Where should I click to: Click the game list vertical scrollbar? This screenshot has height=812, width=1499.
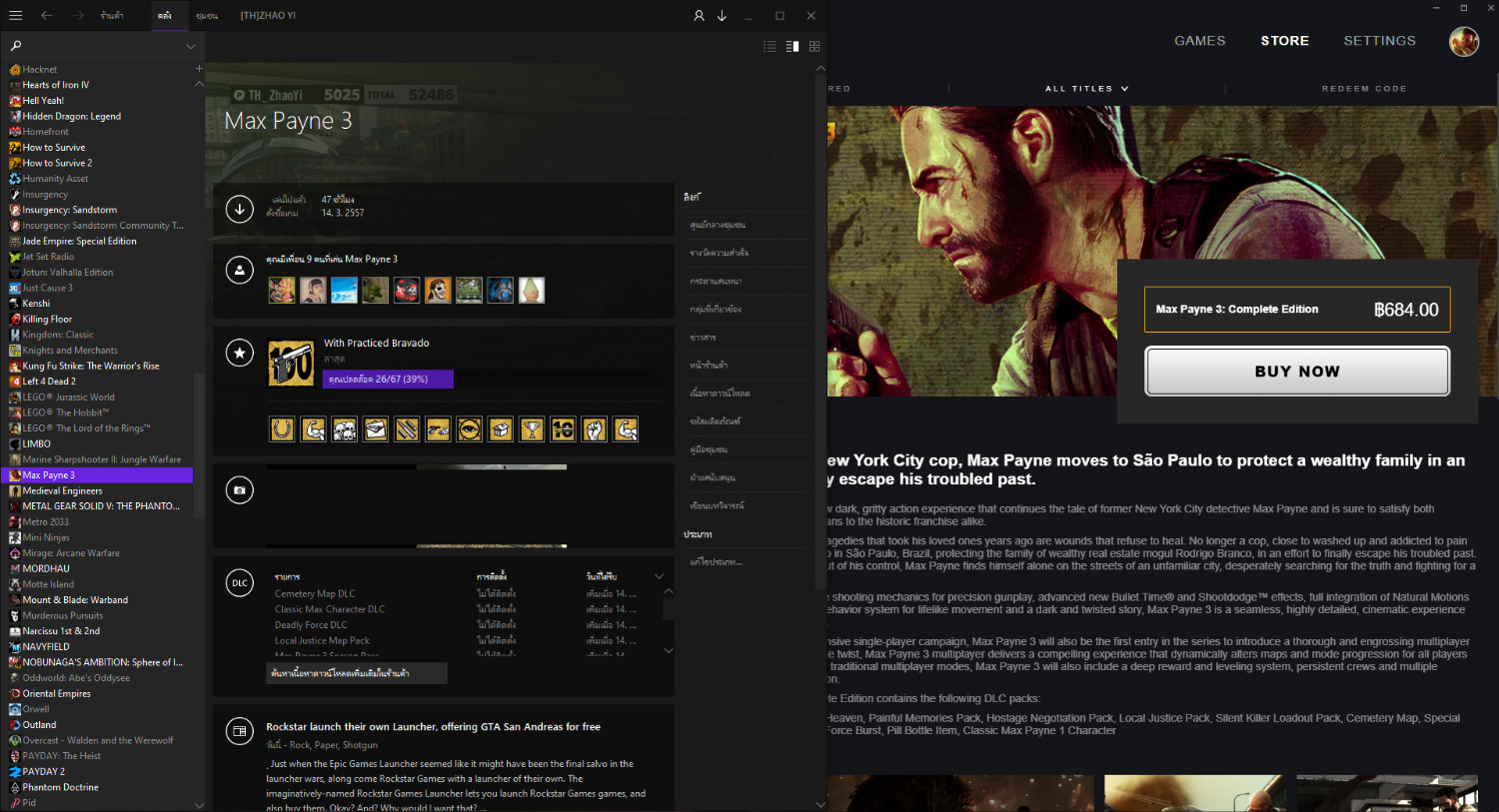click(199, 444)
